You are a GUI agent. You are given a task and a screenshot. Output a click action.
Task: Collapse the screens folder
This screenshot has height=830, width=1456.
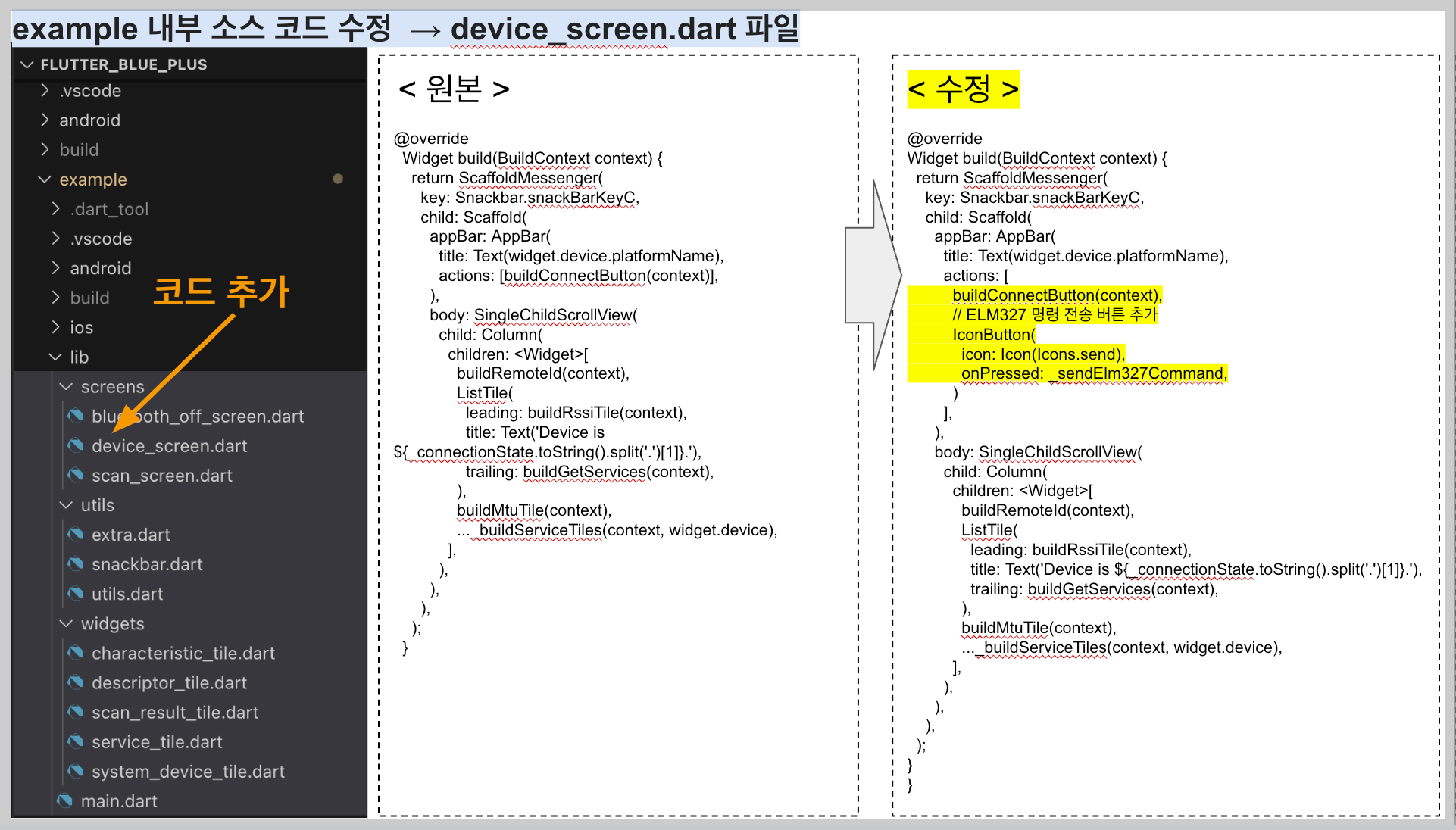[x=66, y=387]
